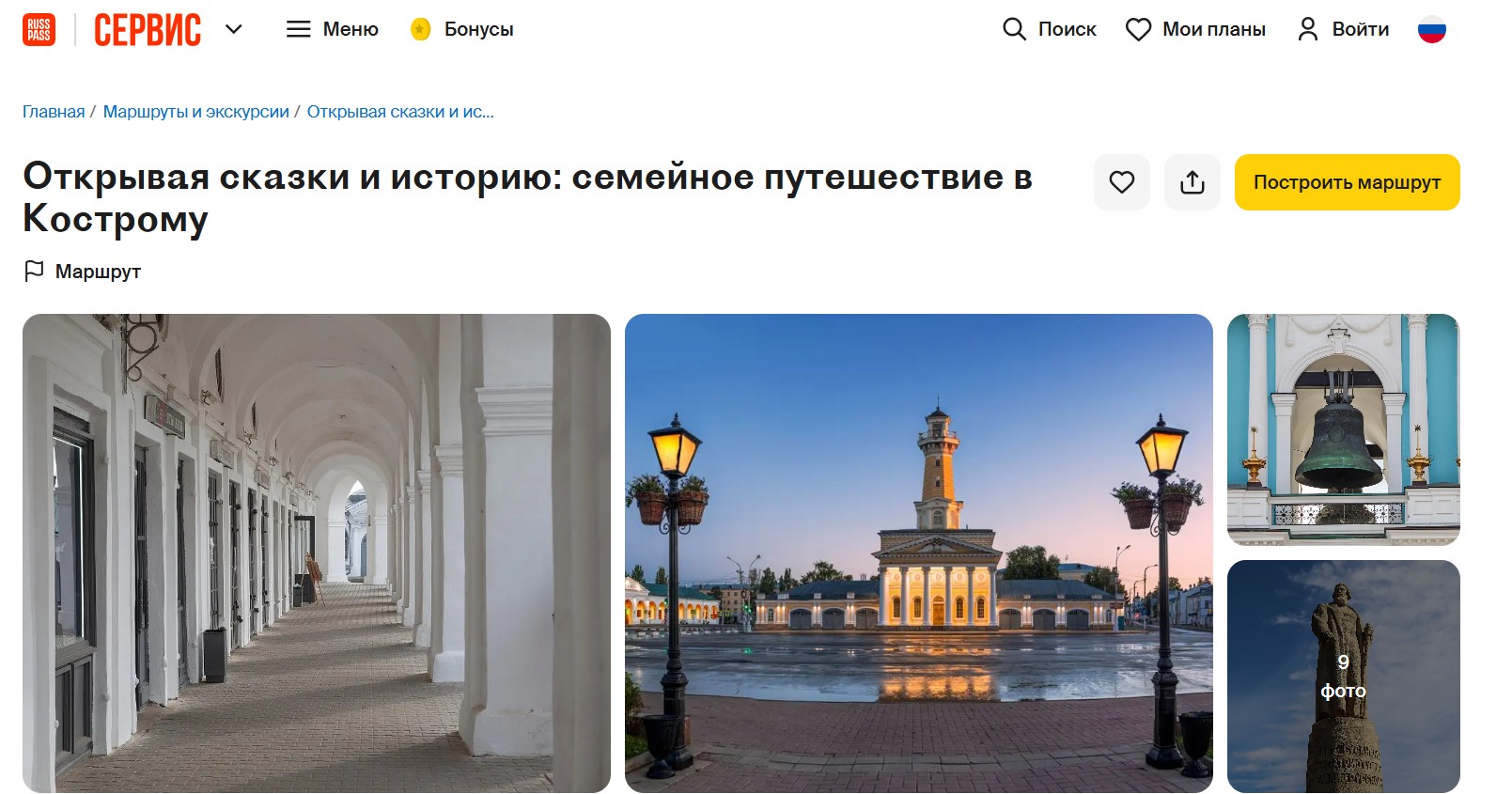Click Построить маршрут yellow button
Image resolution: width=1512 pixels, height=794 pixels.
point(1347,182)
